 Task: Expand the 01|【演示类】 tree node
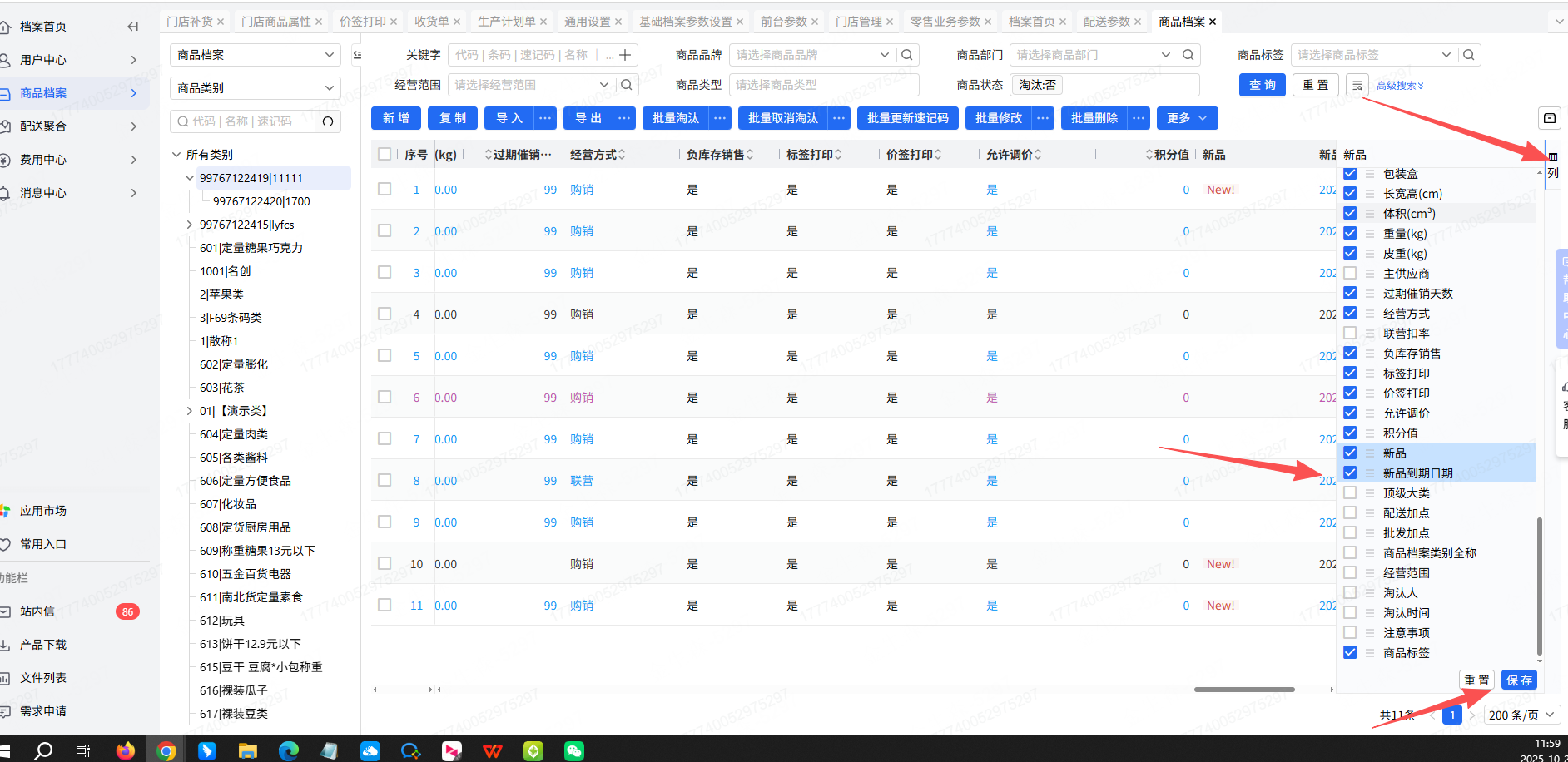tap(190, 411)
